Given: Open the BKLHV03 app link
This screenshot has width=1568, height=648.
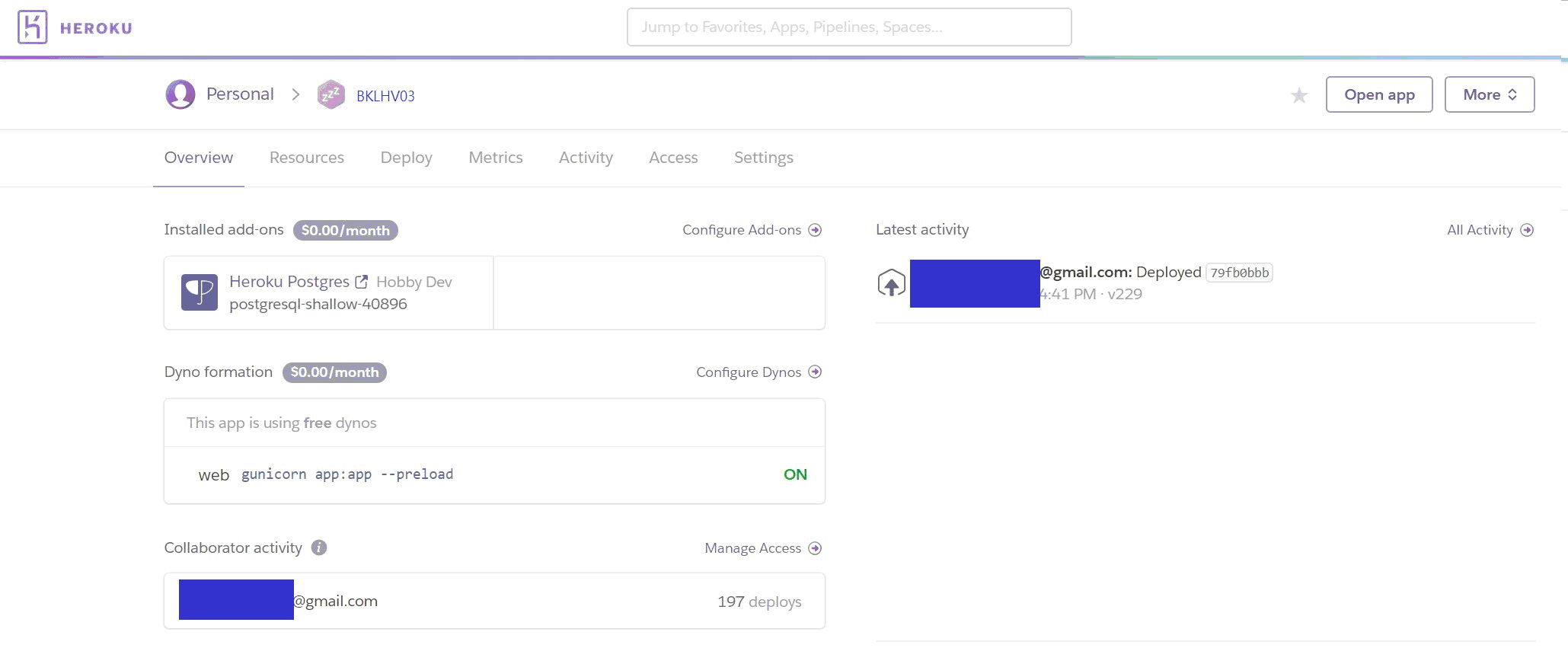Looking at the screenshot, I should tap(385, 96).
